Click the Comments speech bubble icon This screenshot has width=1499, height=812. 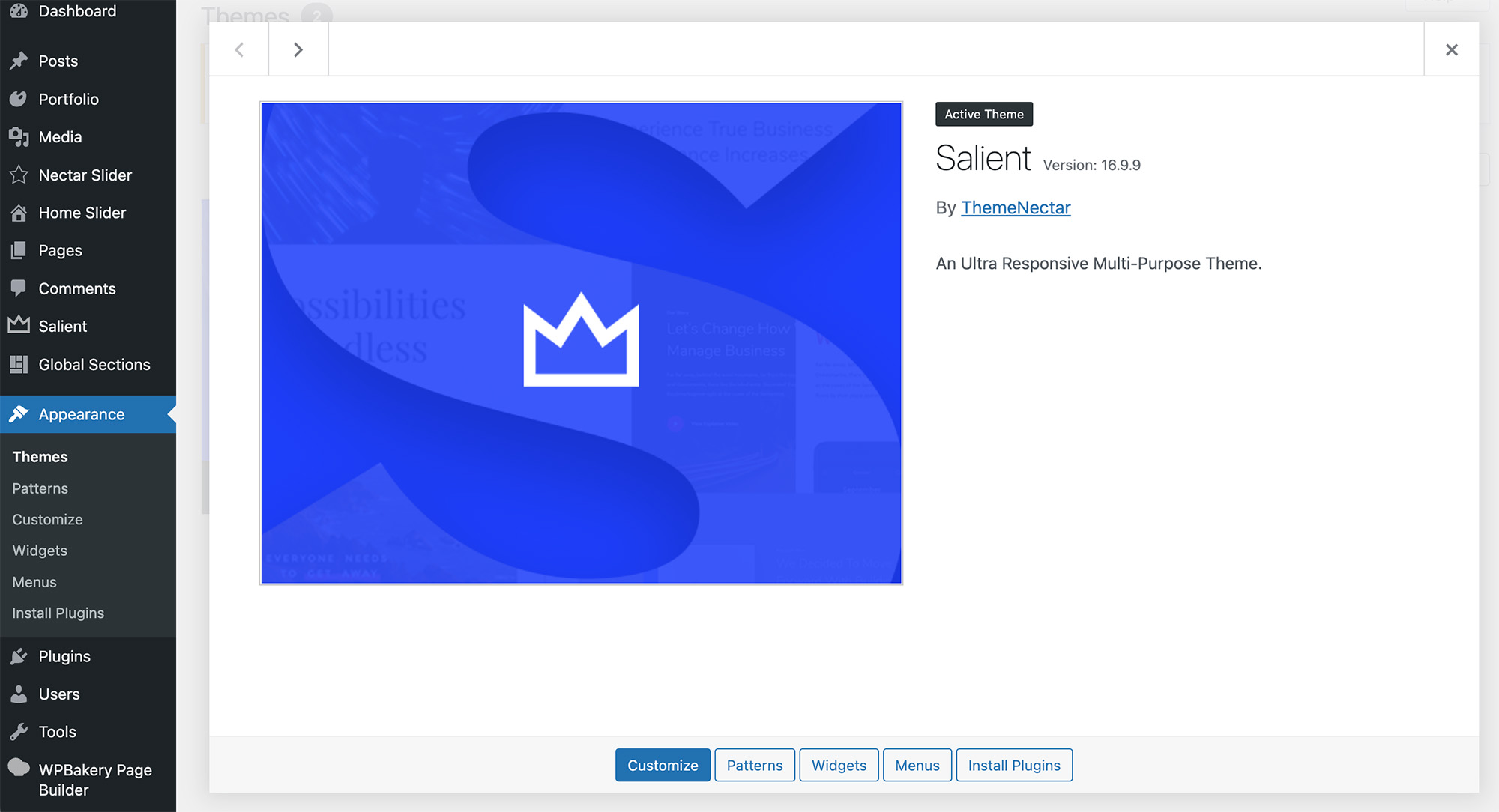click(x=19, y=288)
